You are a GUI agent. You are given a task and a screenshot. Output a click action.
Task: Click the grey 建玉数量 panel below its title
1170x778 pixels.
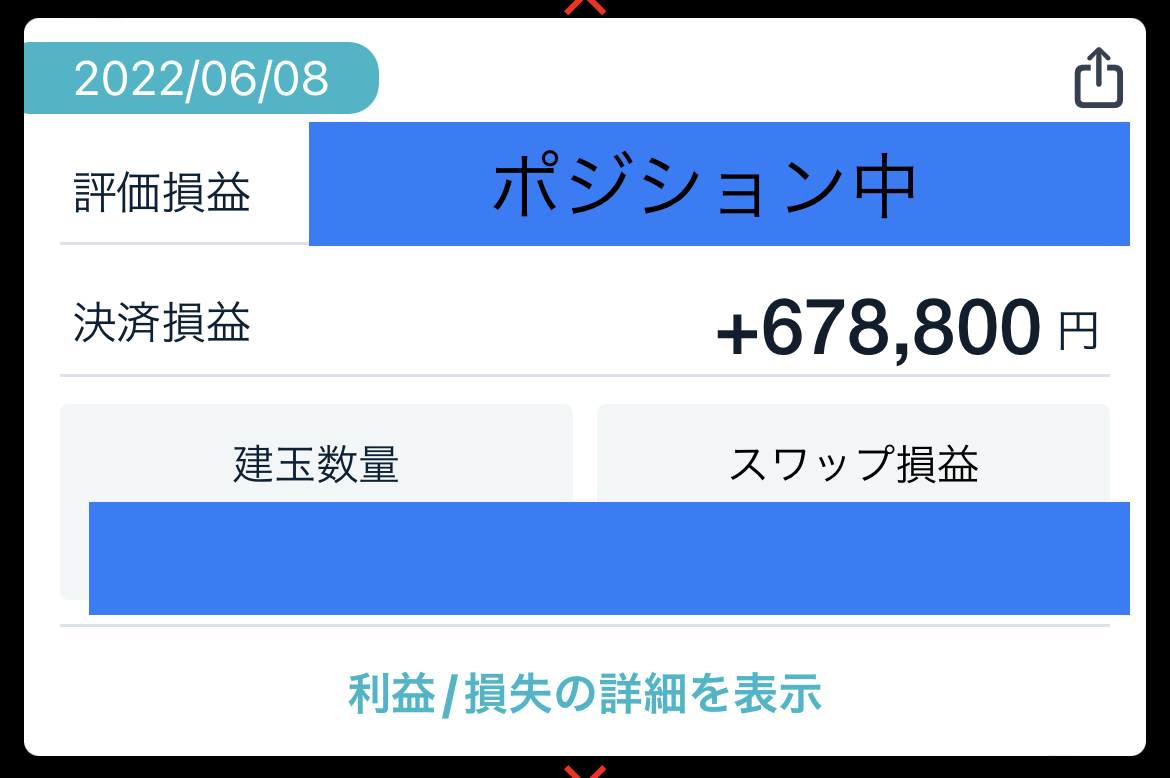[x=74, y=550]
